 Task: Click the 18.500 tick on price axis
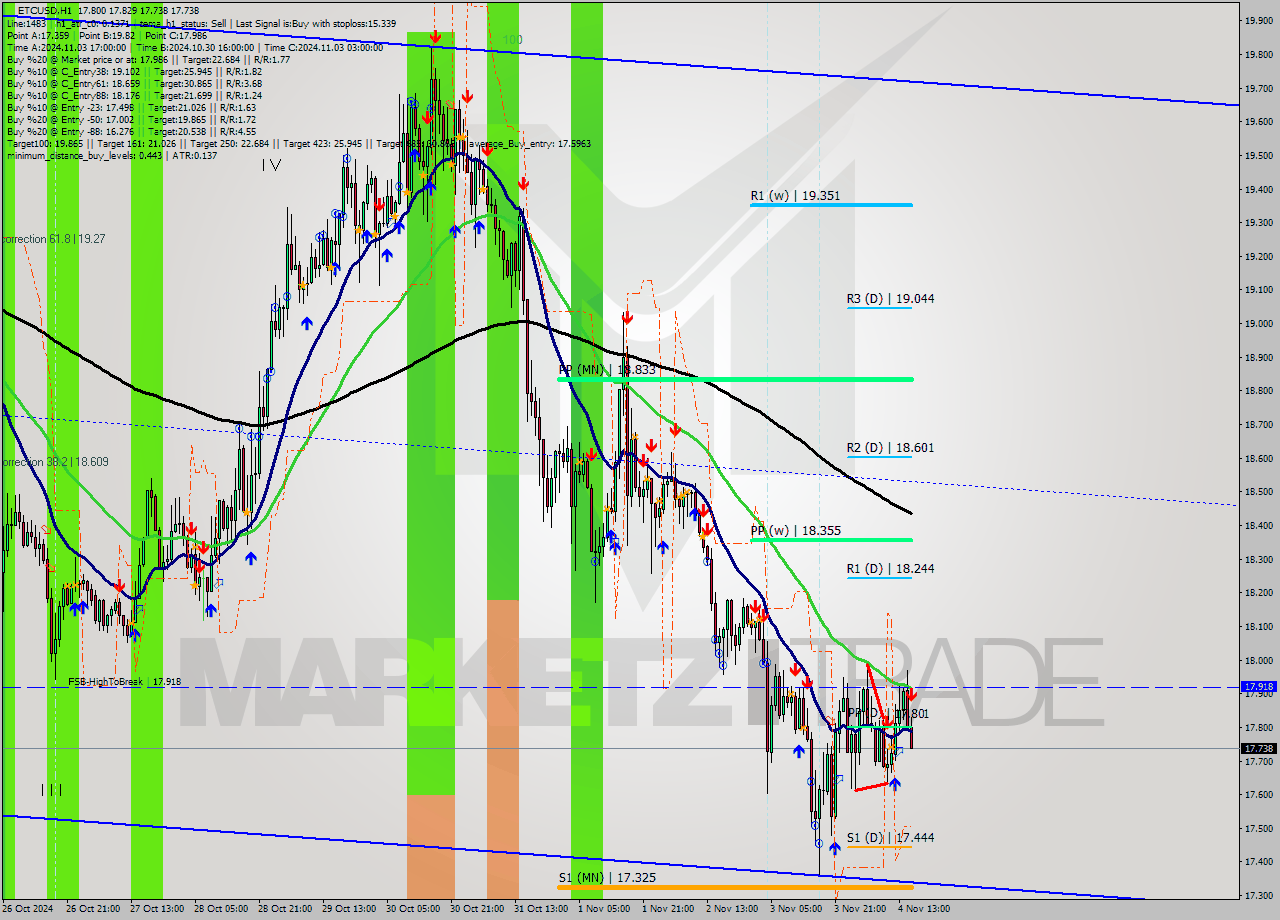point(1257,491)
